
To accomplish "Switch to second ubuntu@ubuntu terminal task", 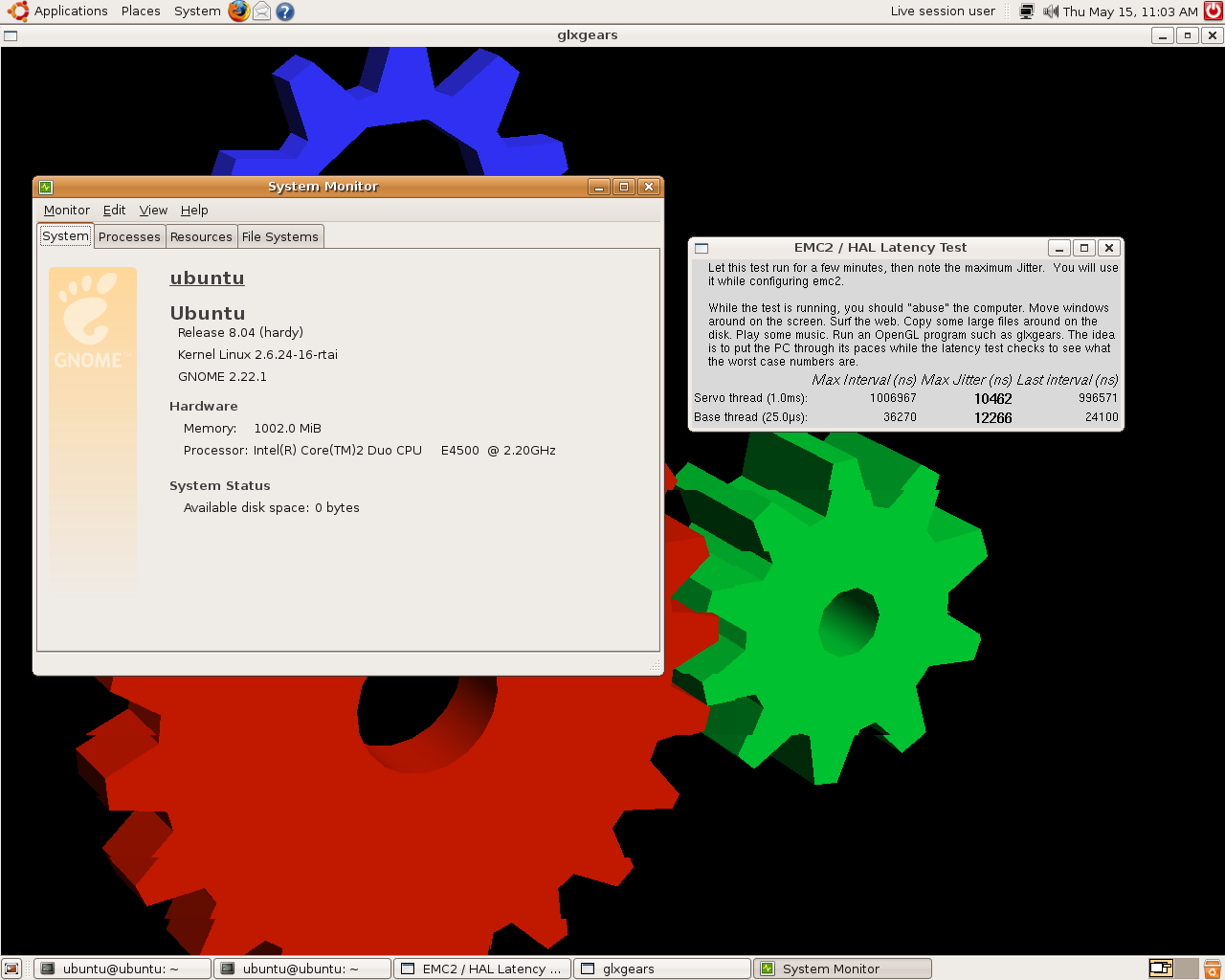I will [x=302, y=969].
